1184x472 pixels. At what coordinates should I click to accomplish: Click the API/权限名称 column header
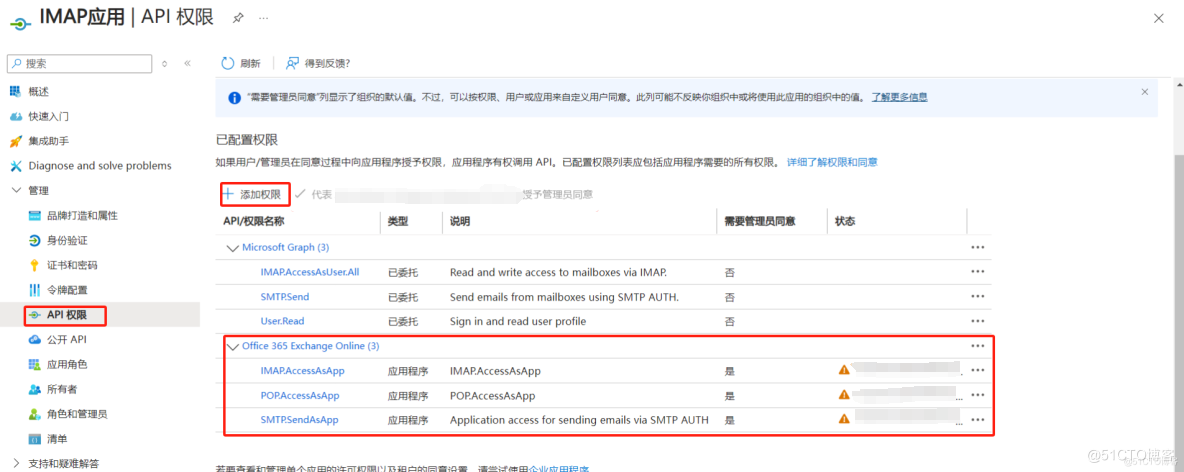tap(254, 221)
